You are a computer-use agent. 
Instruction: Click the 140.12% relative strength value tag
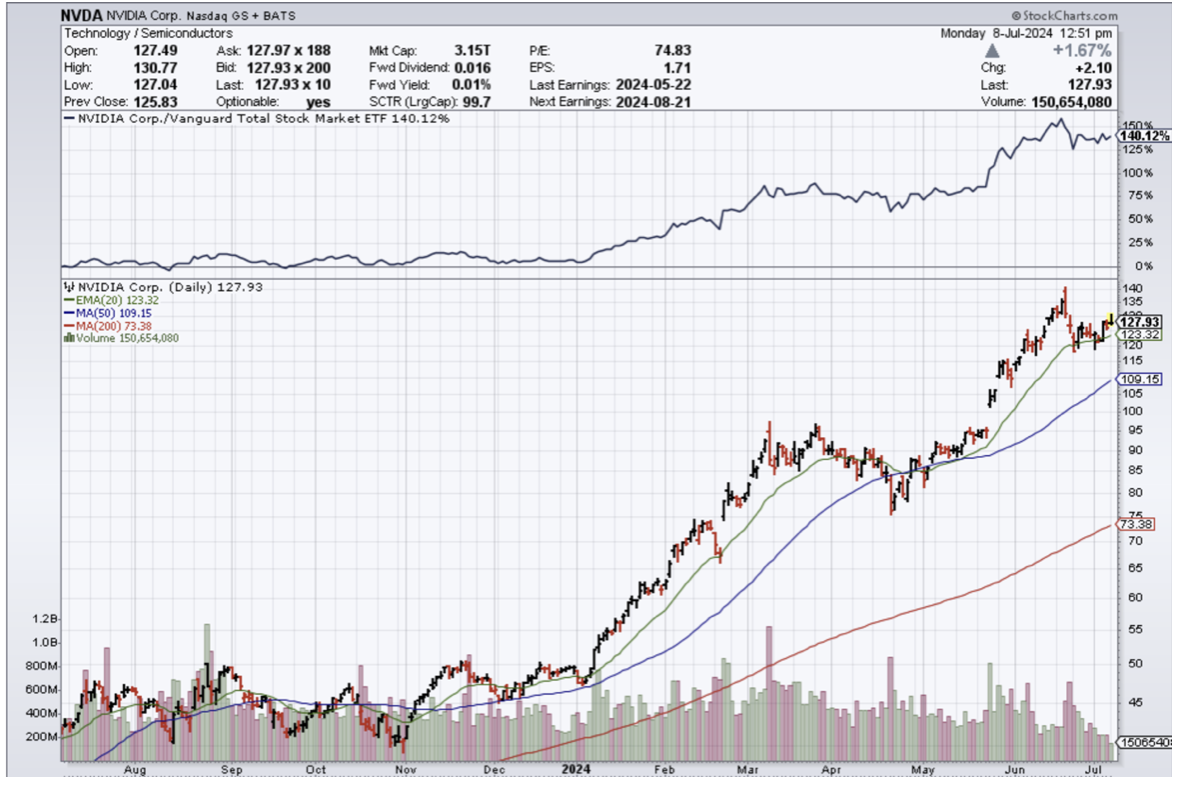tap(1143, 136)
